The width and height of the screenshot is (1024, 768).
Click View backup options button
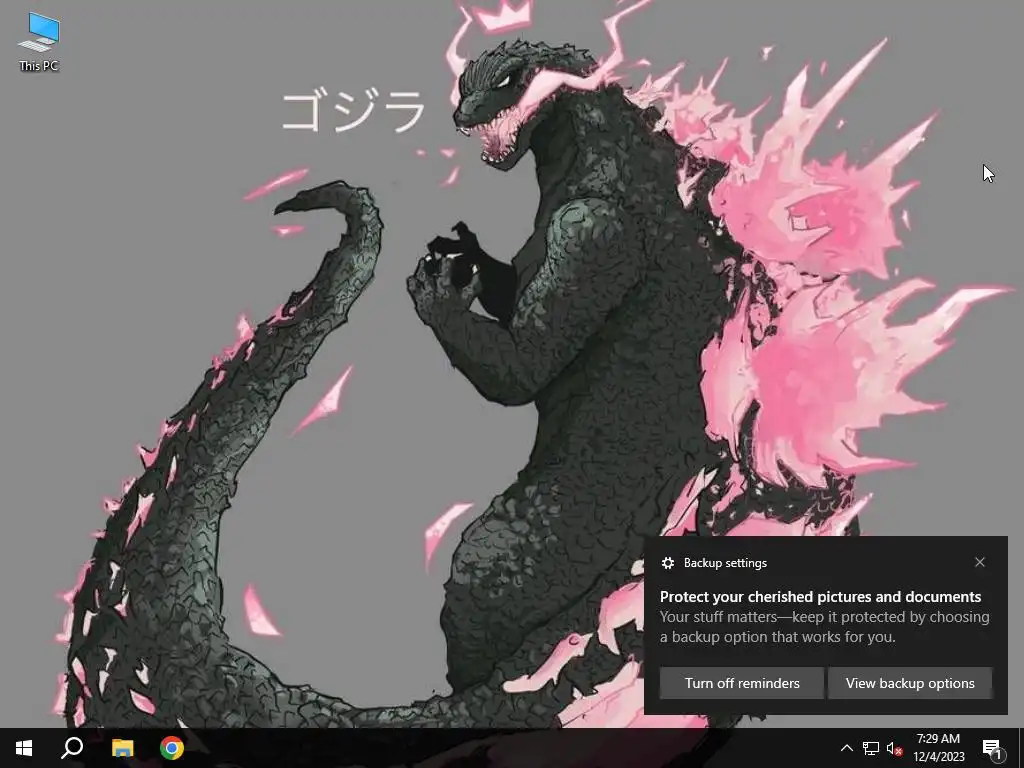(x=910, y=683)
